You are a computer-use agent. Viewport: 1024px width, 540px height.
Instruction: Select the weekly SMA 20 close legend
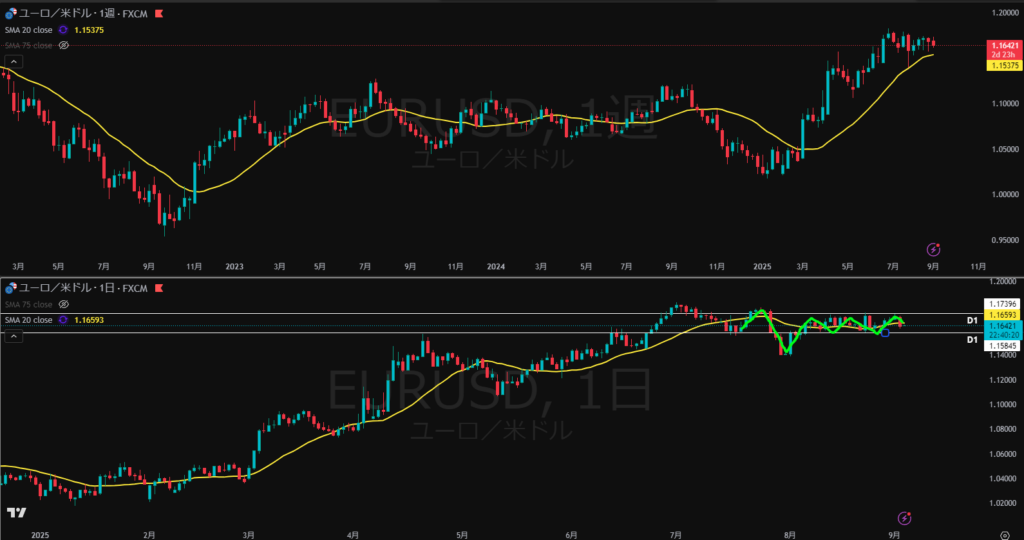coord(29,29)
